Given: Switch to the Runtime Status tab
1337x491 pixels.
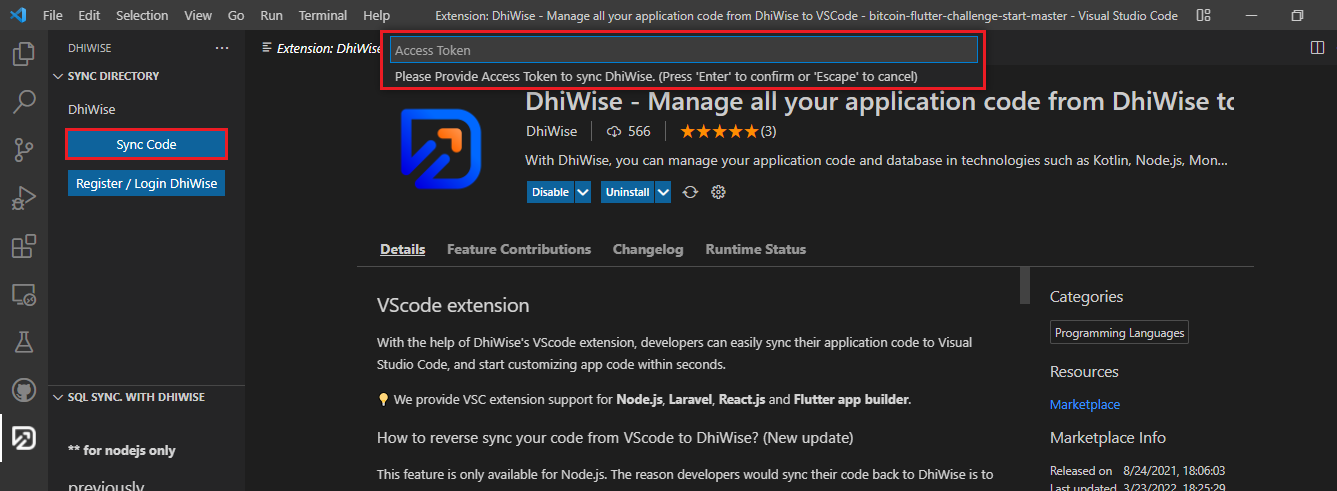Looking at the screenshot, I should [755, 249].
